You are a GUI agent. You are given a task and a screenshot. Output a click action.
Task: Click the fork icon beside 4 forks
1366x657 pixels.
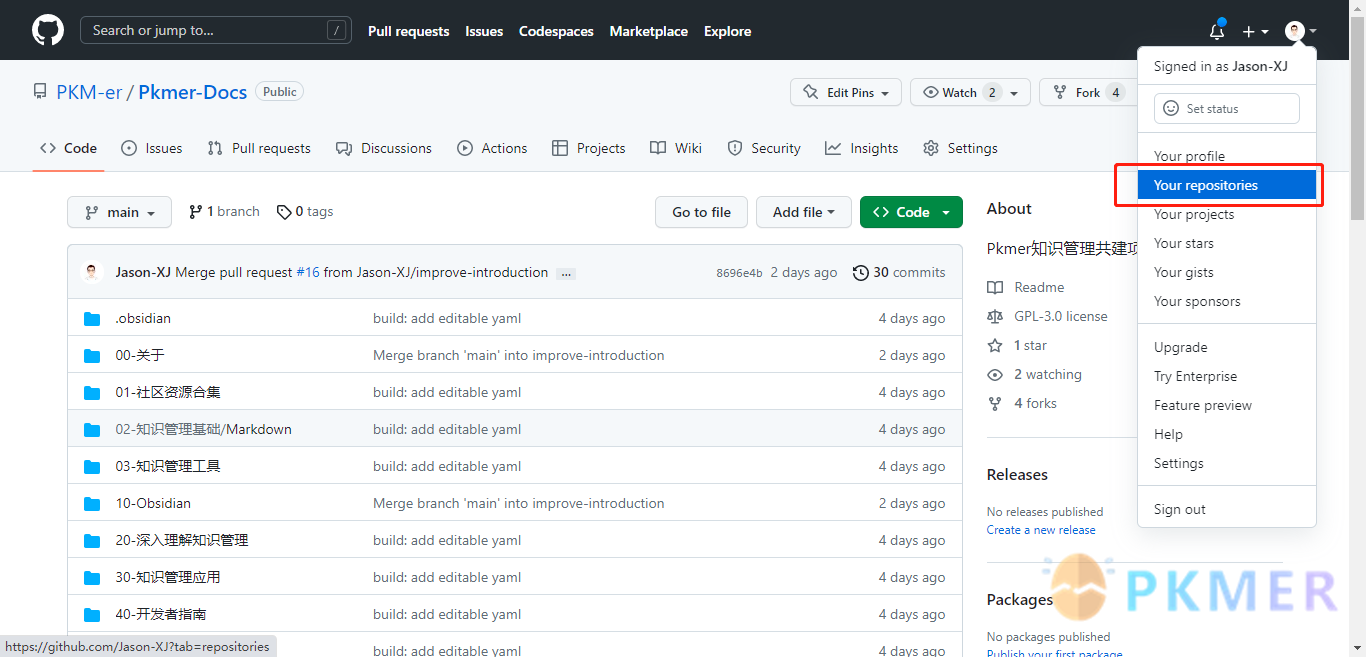995,403
